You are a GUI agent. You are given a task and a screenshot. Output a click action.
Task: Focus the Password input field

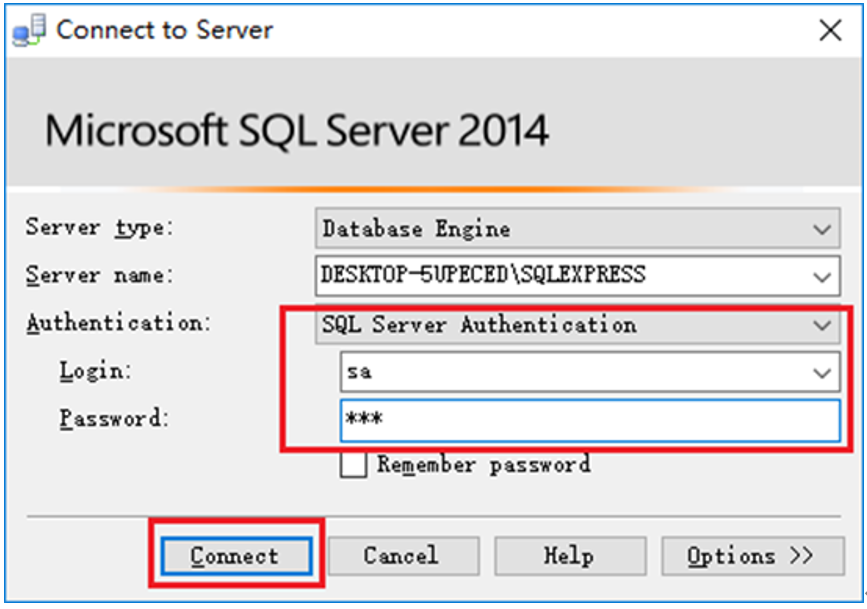[x=589, y=420]
